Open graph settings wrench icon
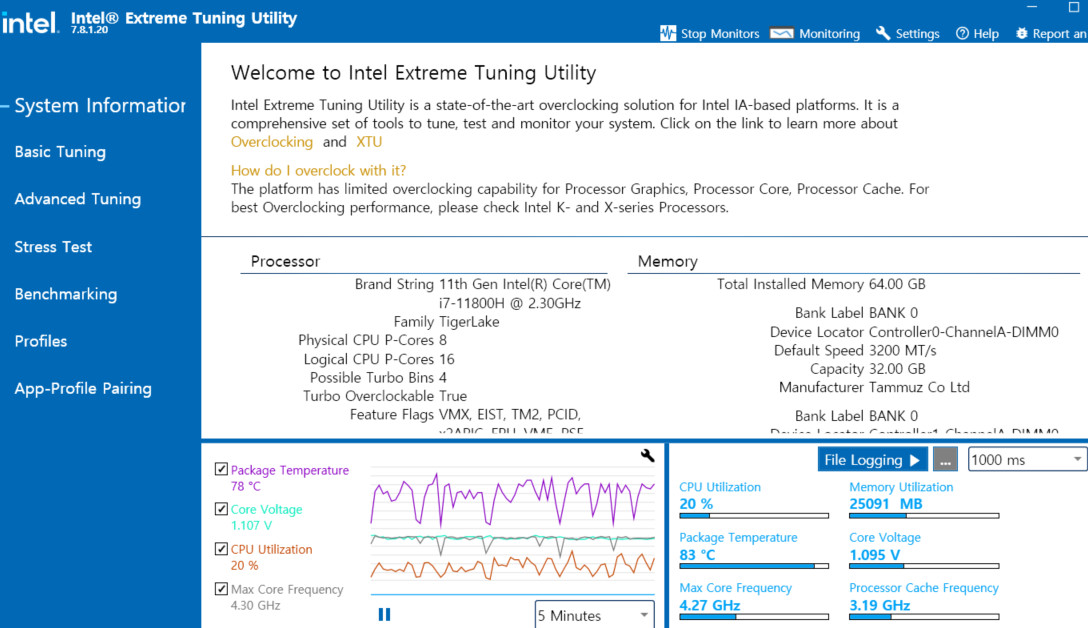1088x628 pixels. click(x=647, y=455)
